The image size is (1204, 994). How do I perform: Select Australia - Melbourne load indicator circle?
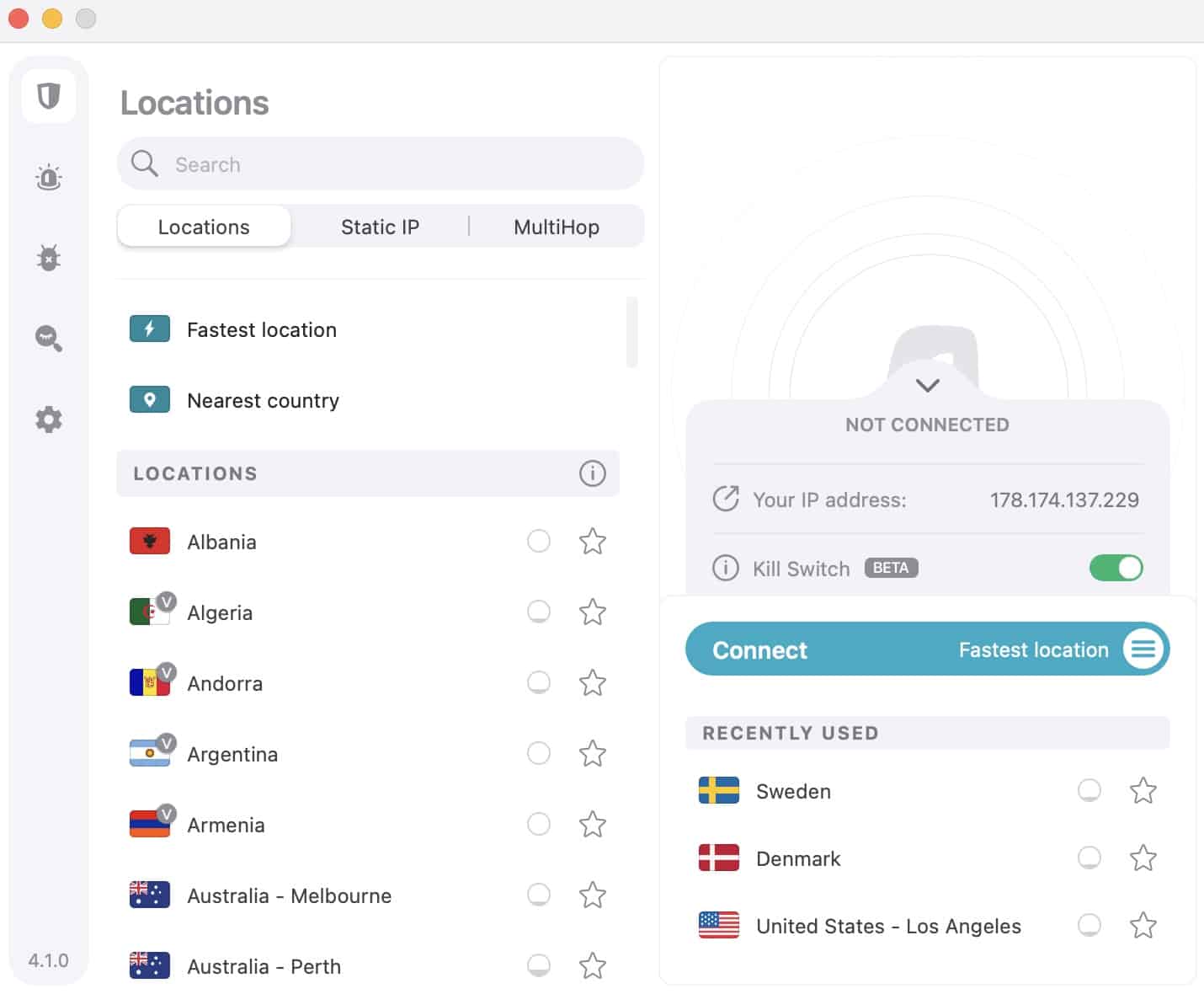(539, 895)
